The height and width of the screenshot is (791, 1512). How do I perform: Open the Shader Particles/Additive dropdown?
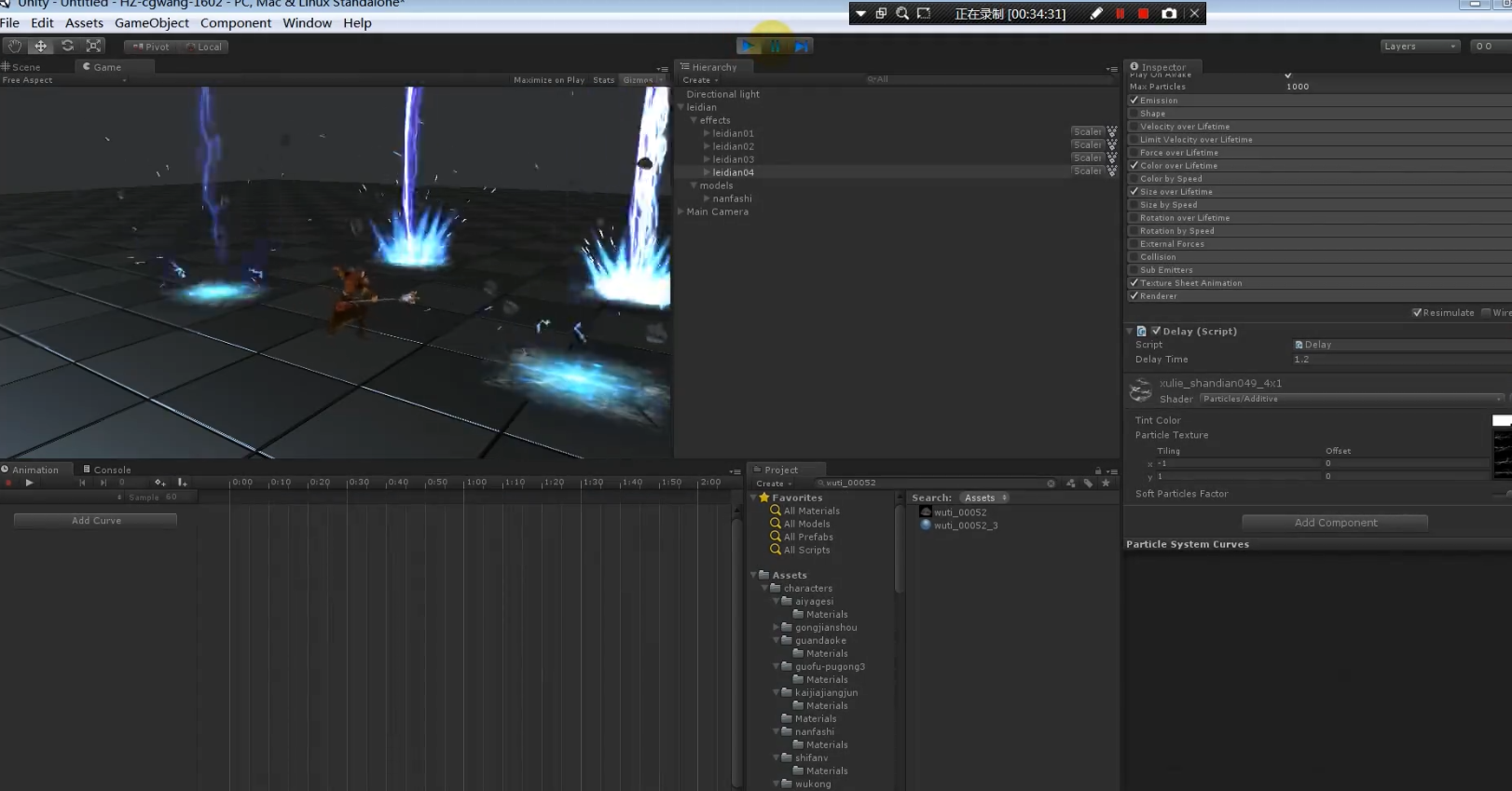[1352, 399]
